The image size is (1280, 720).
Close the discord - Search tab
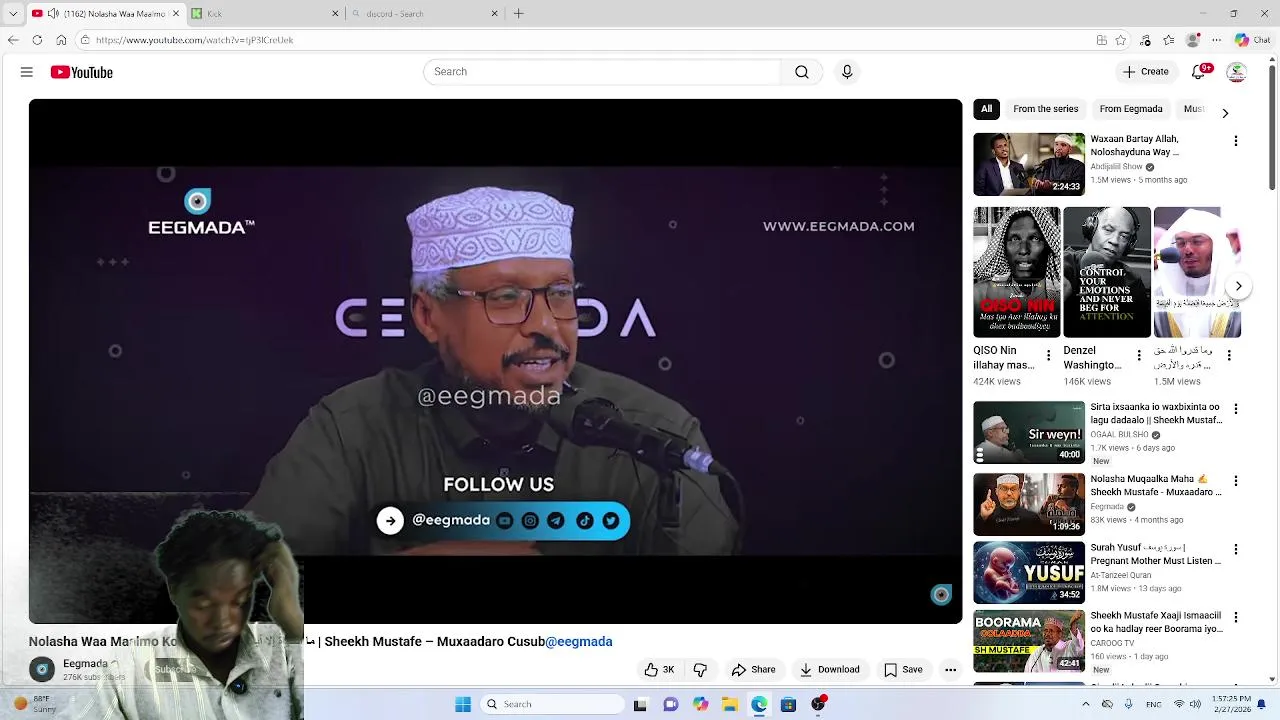click(x=494, y=13)
